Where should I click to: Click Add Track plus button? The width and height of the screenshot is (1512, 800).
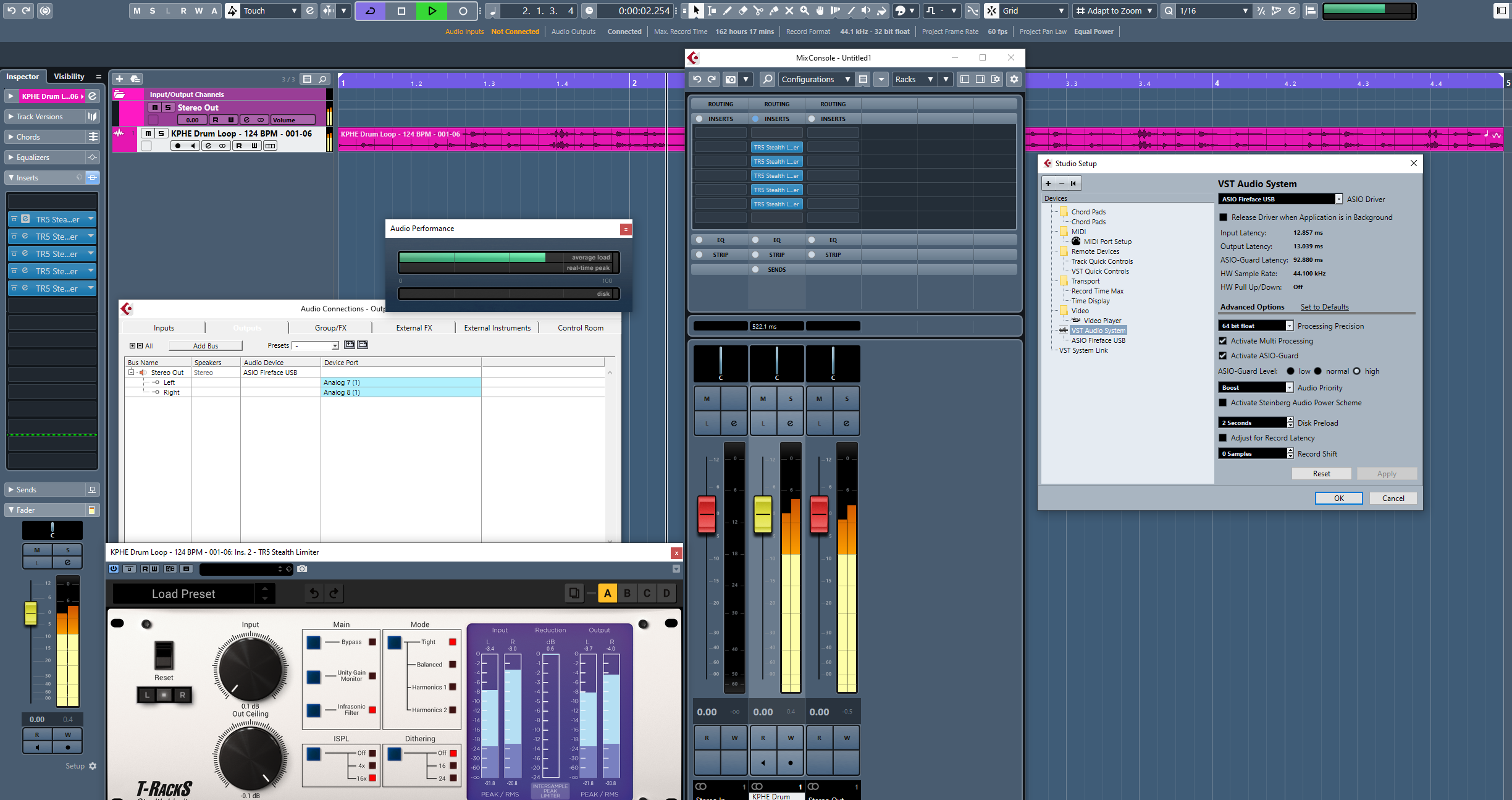point(119,79)
